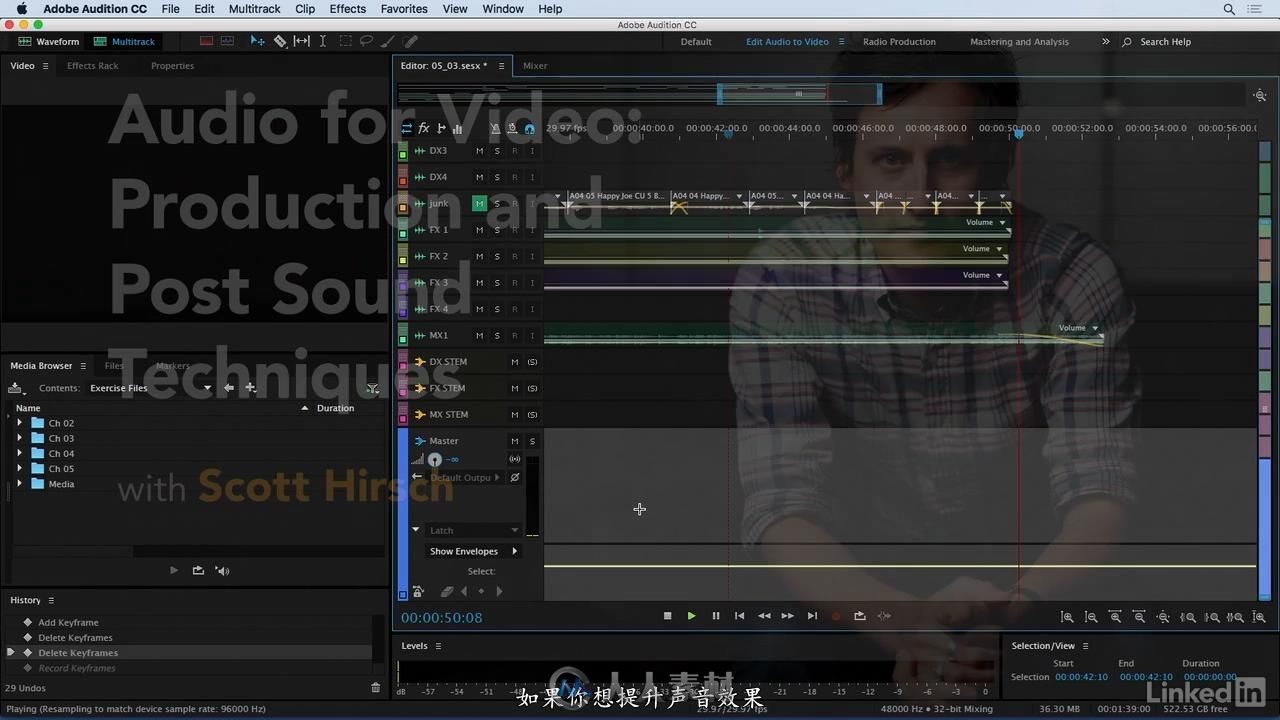The width and height of the screenshot is (1280, 720).
Task: Toggle Media Browser auto-play speaker icon
Action: (x=223, y=570)
